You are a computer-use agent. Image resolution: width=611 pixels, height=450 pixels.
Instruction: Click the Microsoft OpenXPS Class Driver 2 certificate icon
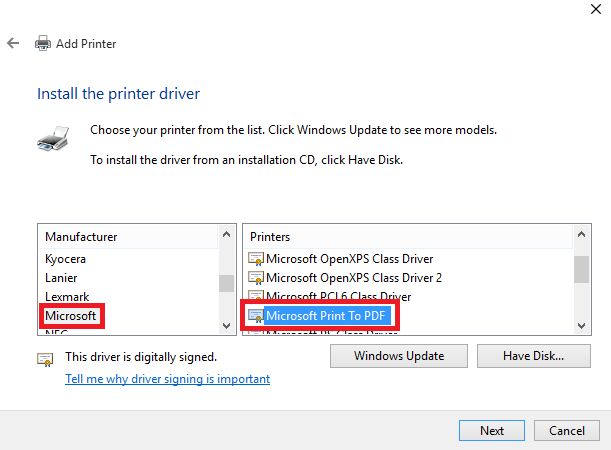[256, 278]
